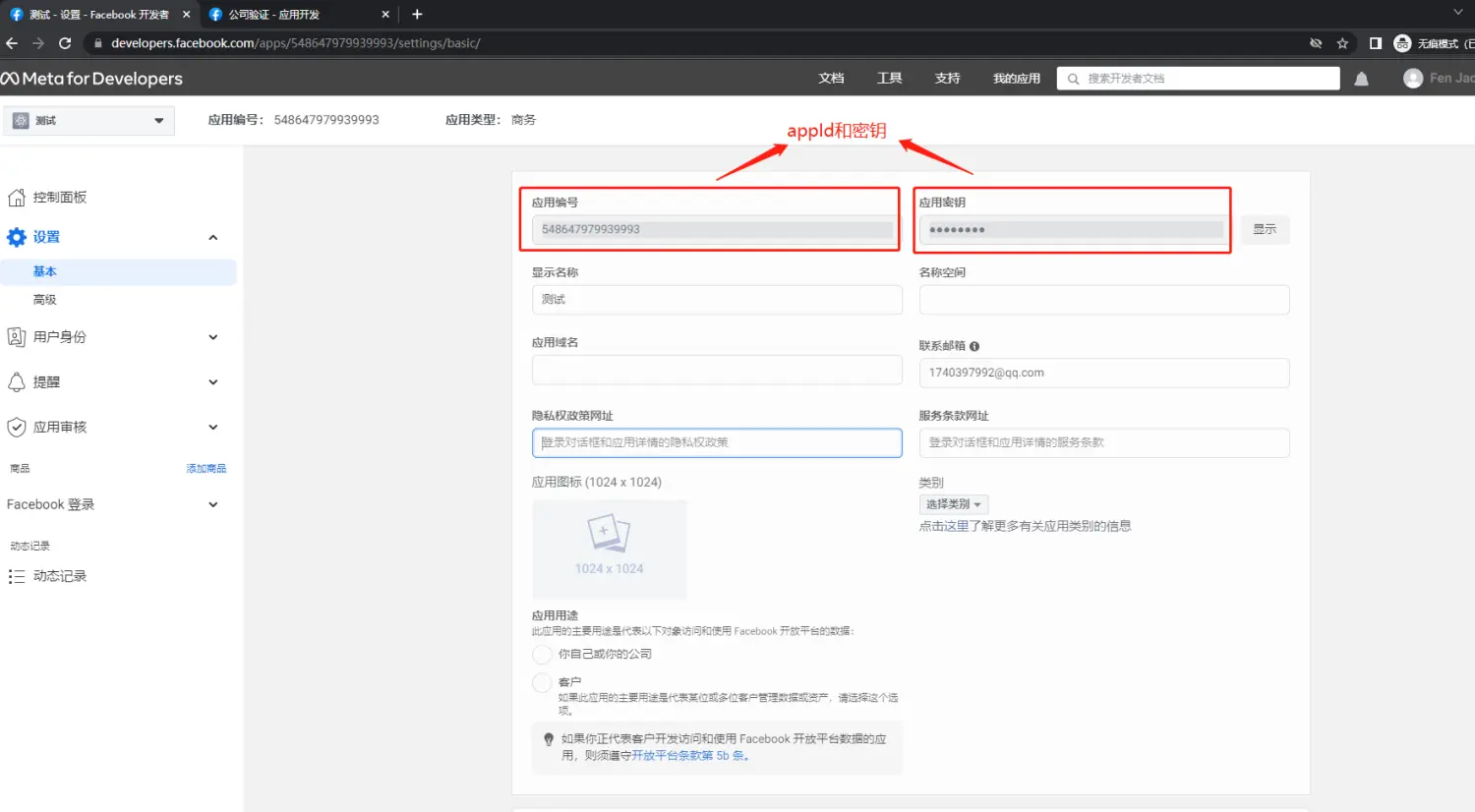Click the 名称空间 input field
The height and width of the screenshot is (812, 1475).
(1104, 300)
